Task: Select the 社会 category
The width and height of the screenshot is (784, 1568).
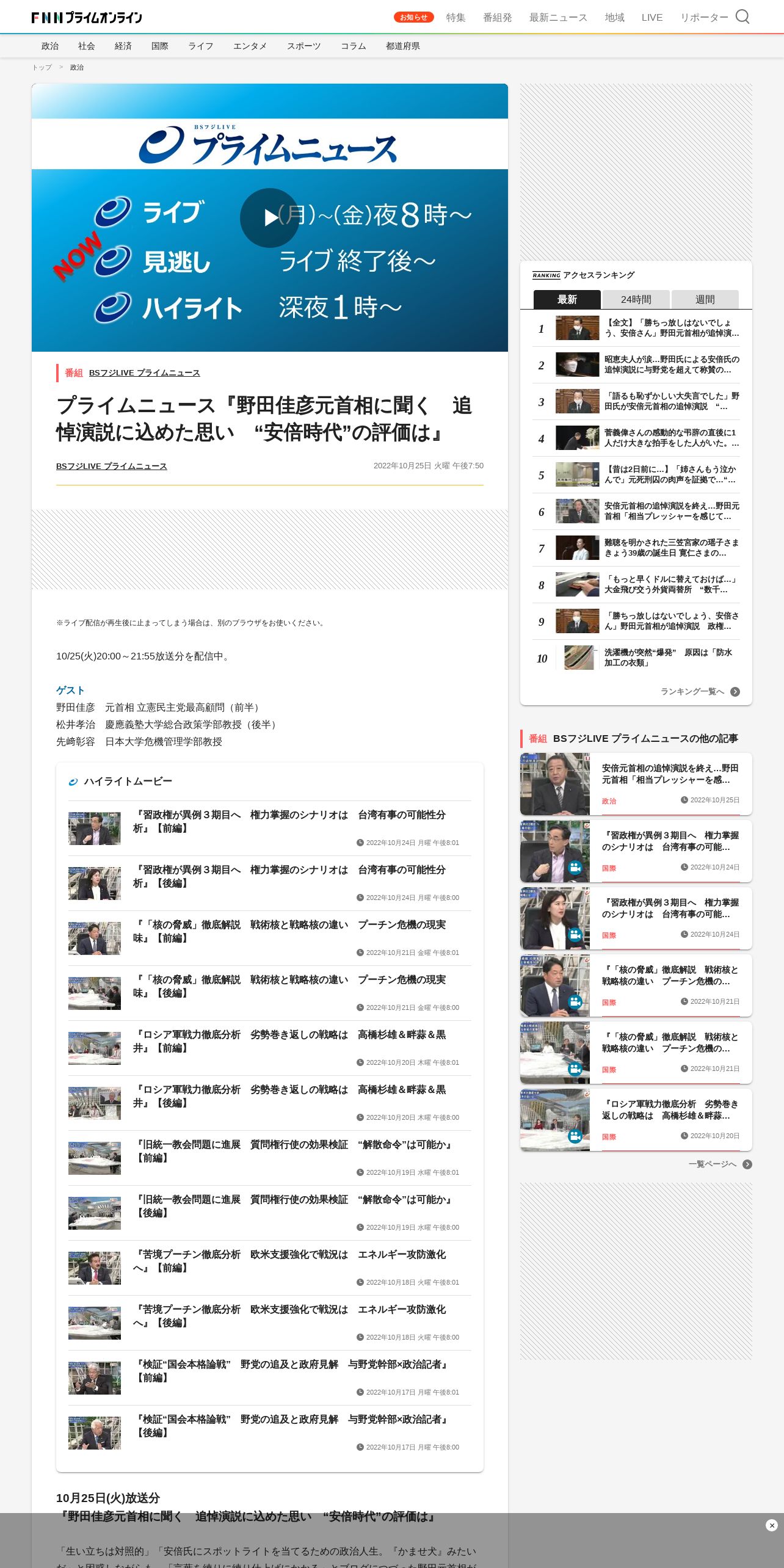Action: [x=87, y=46]
